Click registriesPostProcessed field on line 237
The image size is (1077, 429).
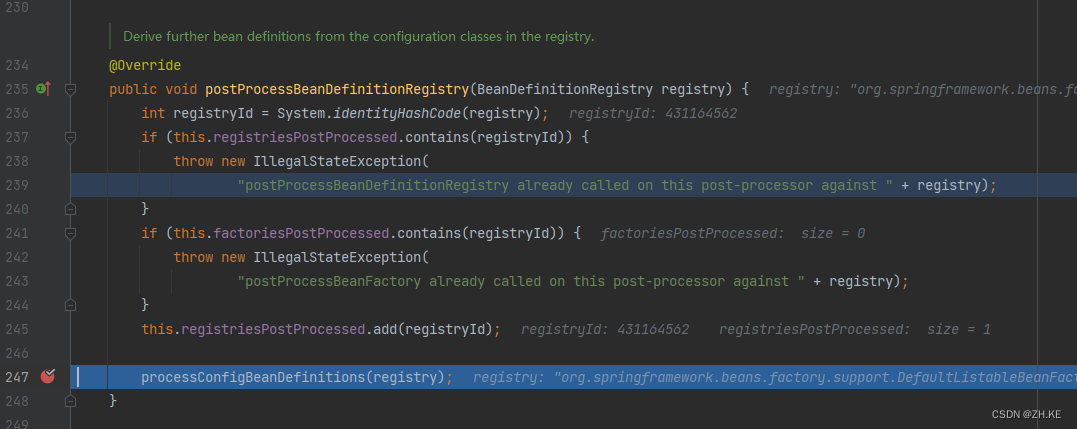pos(305,137)
